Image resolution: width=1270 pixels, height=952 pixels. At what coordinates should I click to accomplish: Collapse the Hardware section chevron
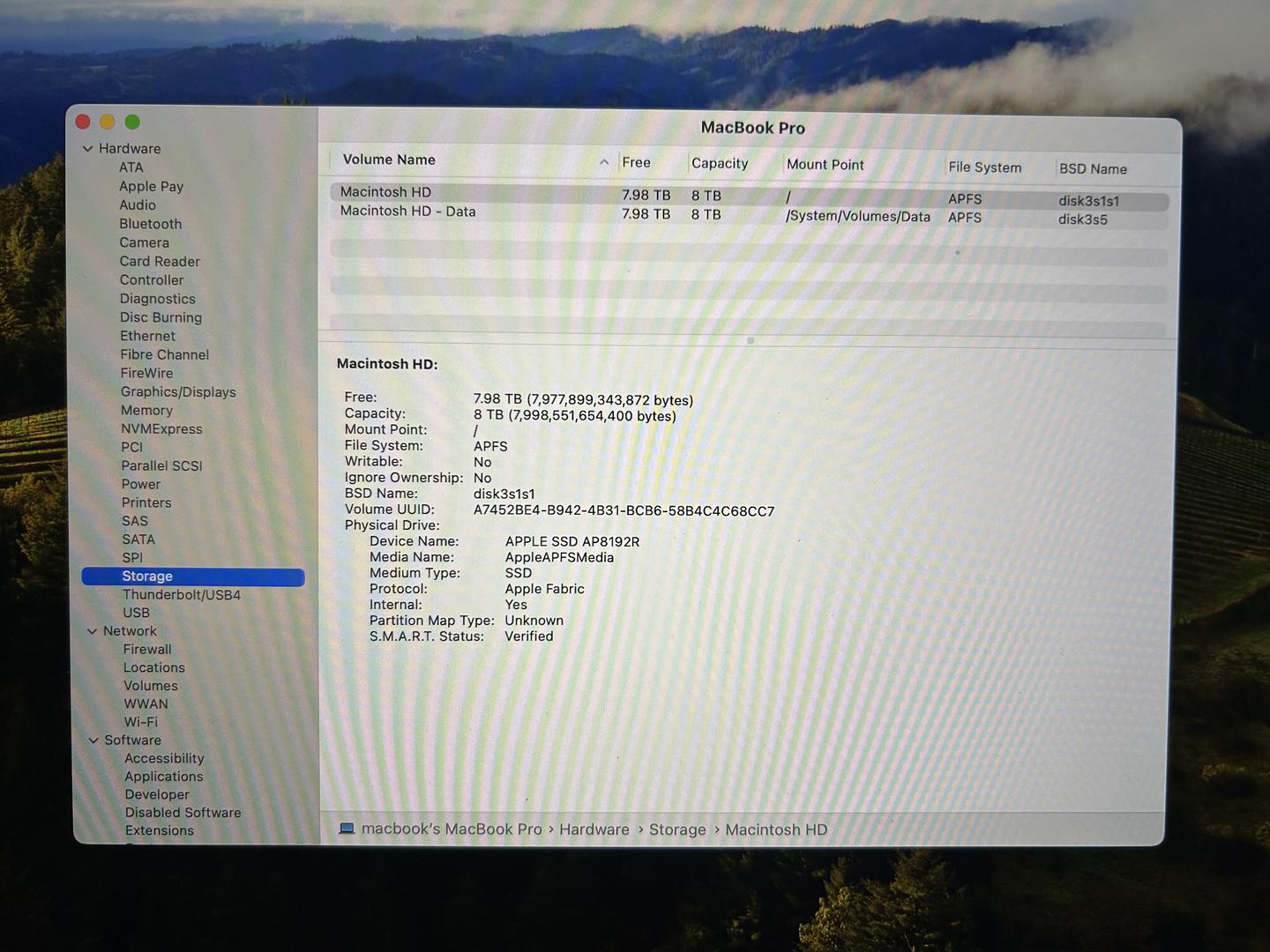87,149
